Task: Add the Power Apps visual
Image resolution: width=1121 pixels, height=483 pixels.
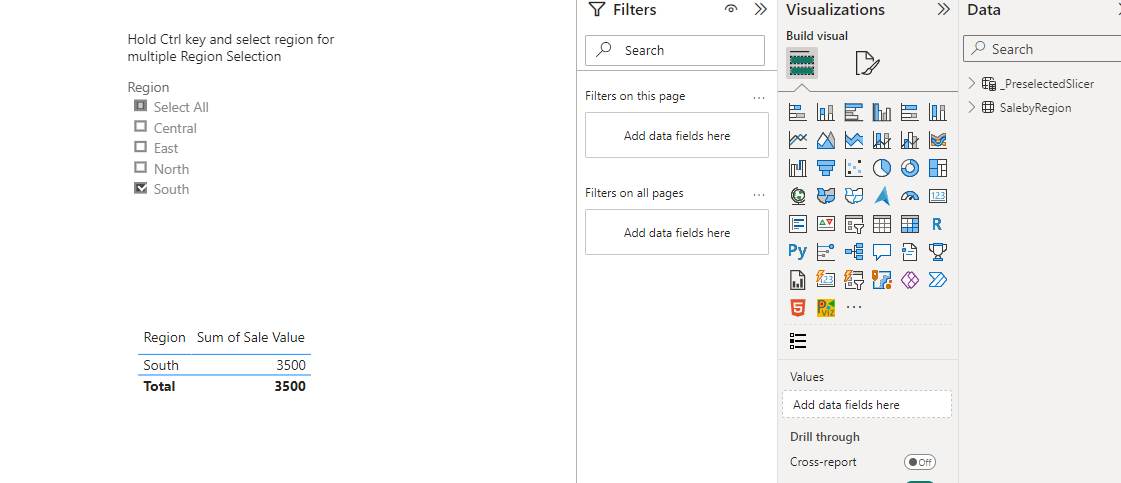Action: pos(909,279)
